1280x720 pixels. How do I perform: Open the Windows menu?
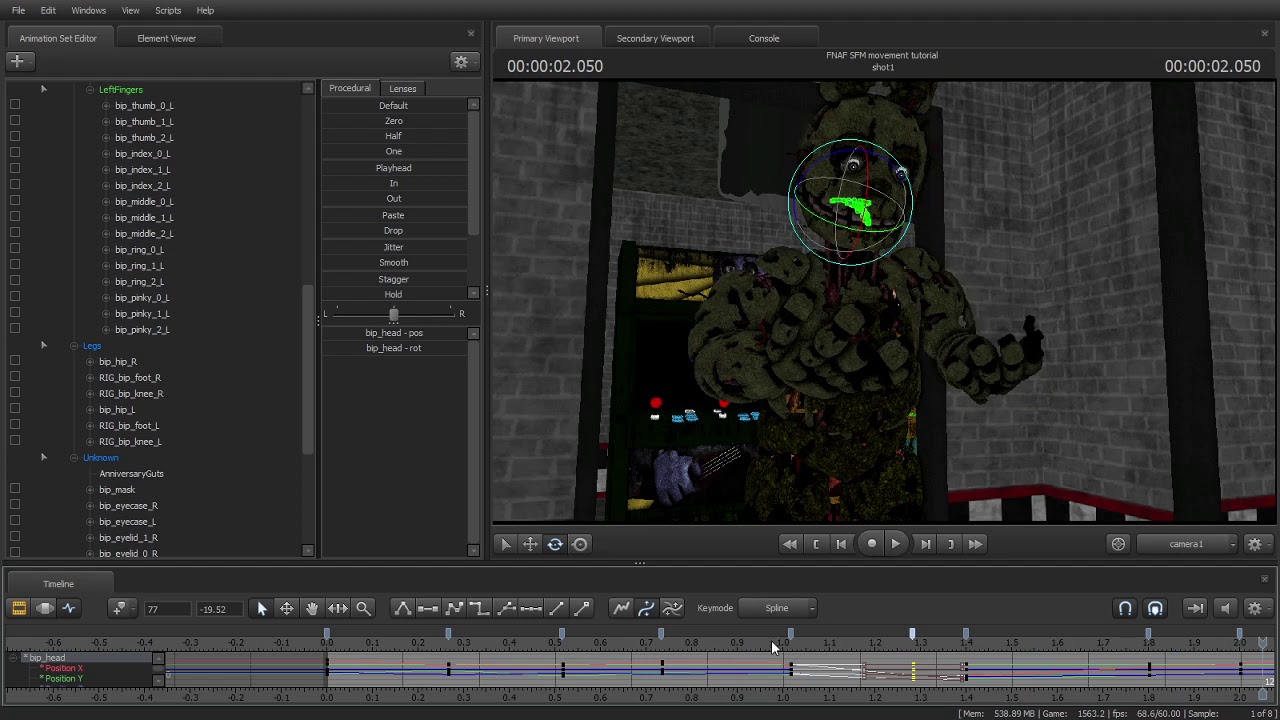(x=88, y=10)
